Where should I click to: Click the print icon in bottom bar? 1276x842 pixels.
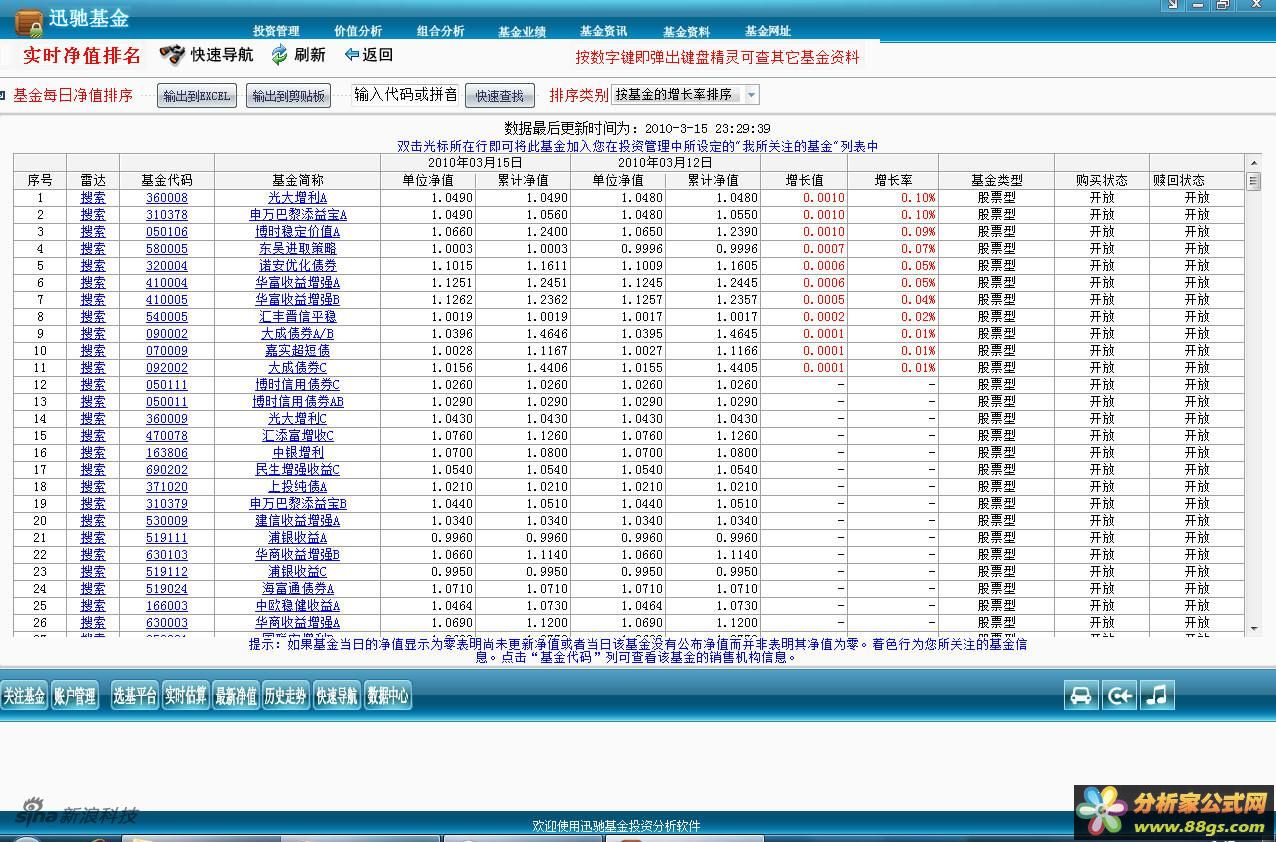point(1080,695)
